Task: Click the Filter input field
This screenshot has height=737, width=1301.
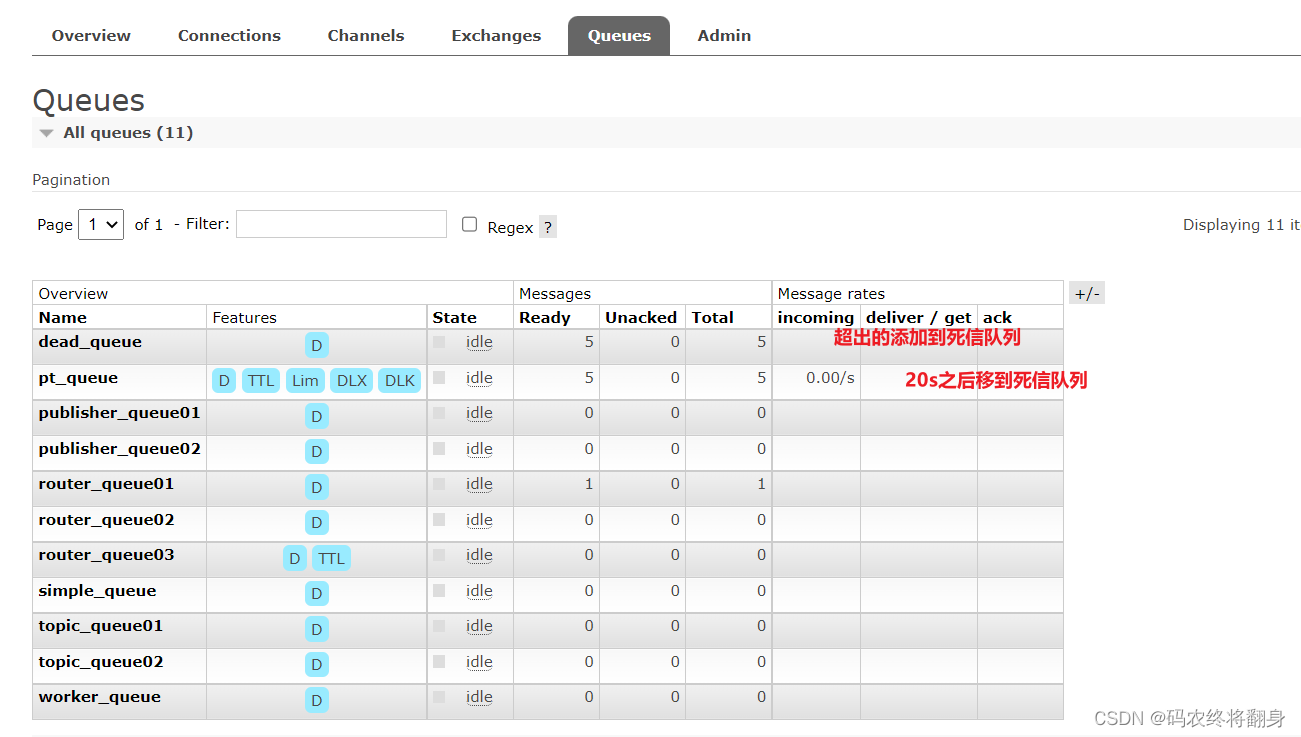Action: [341, 224]
